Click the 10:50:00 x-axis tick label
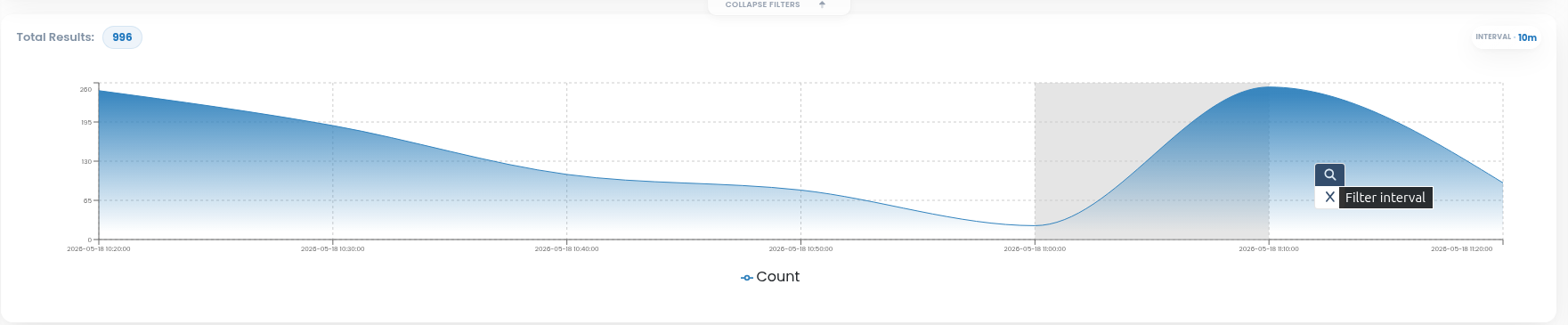The height and width of the screenshot is (325, 1568). (x=800, y=249)
